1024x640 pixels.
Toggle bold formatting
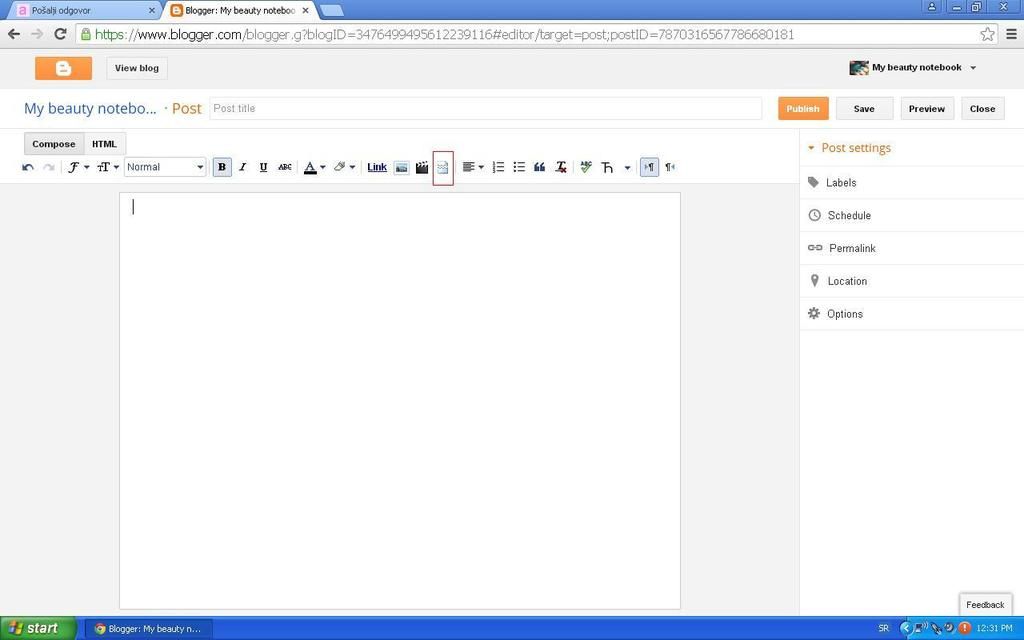(x=222, y=167)
